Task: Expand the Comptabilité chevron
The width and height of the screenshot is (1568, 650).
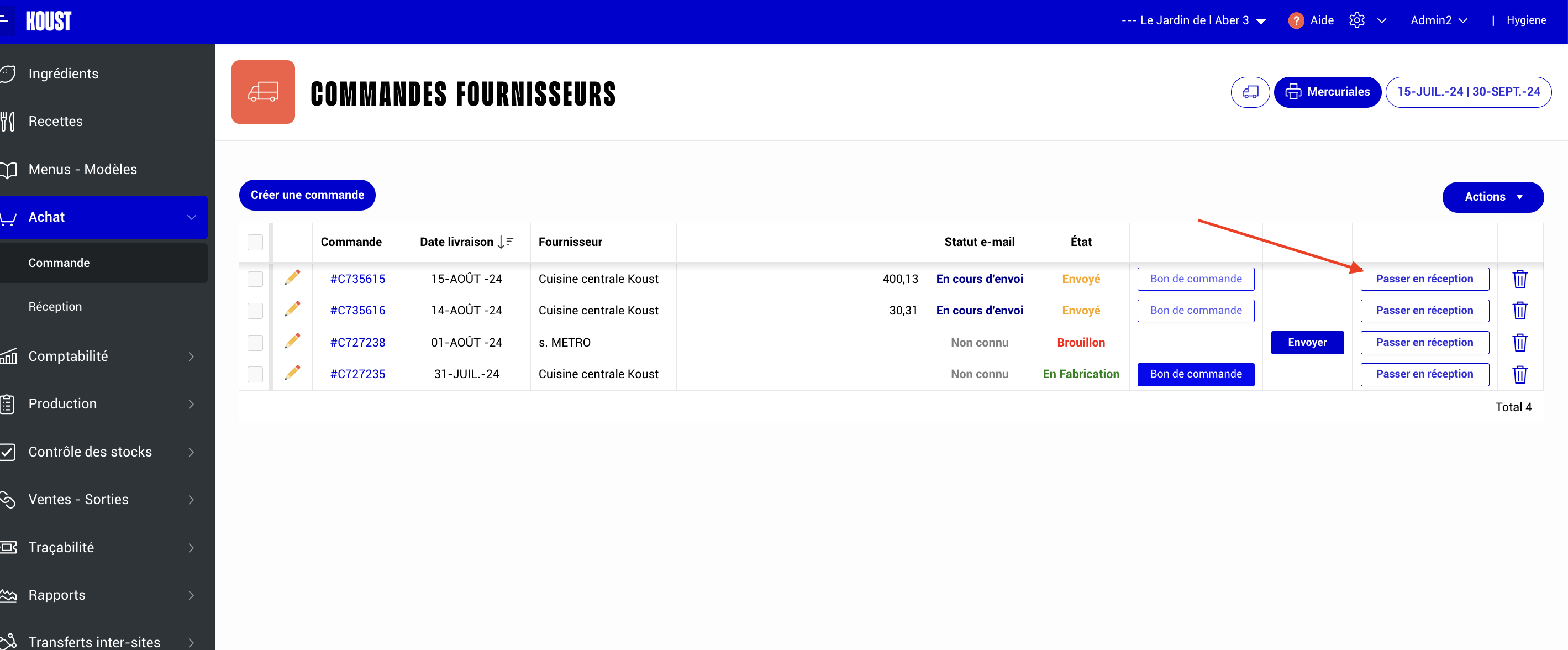Action: point(191,357)
